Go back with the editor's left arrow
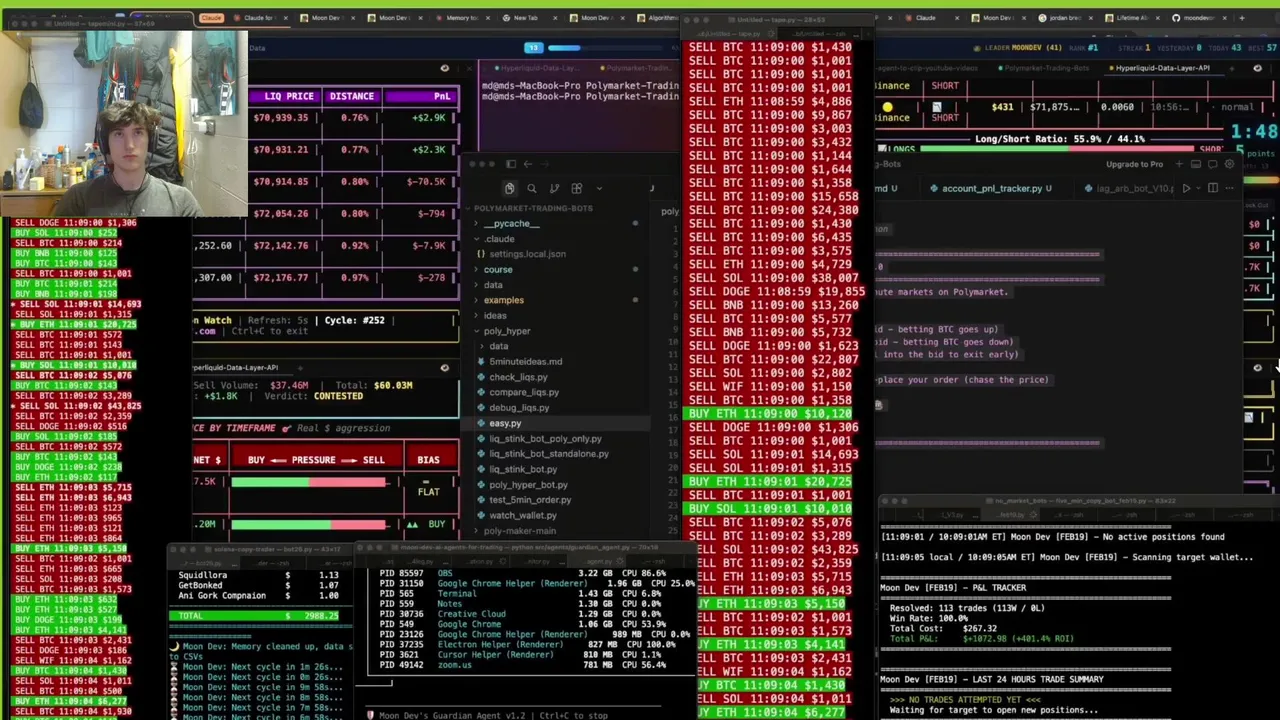 528,164
